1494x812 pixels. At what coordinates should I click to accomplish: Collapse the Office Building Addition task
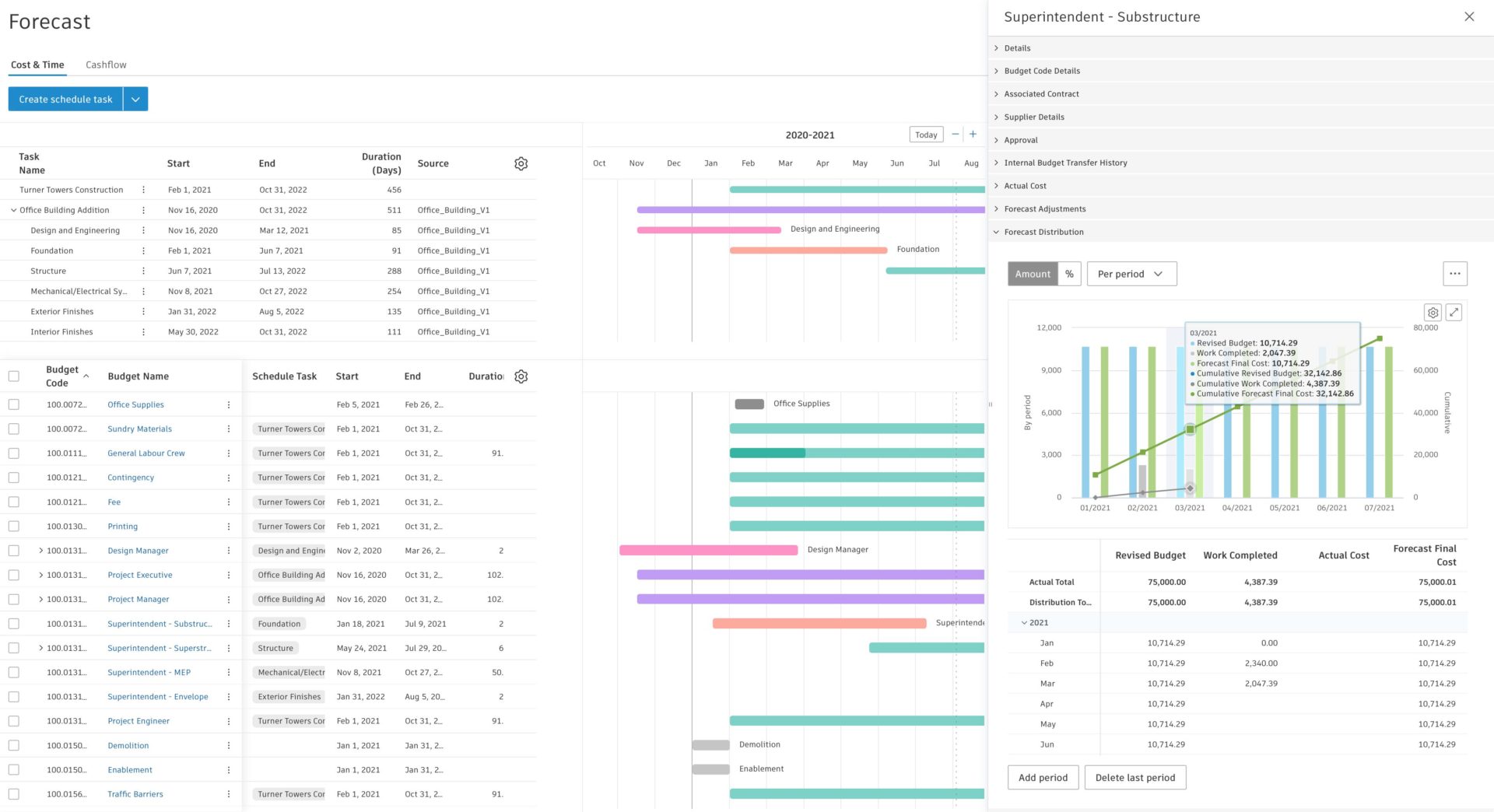coord(13,210)
